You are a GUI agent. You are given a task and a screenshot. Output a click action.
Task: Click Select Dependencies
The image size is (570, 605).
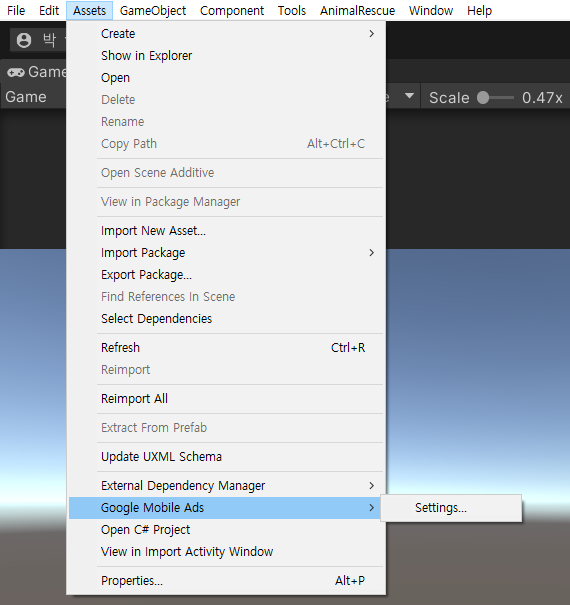pyautogui.click(x=226, y=319)
